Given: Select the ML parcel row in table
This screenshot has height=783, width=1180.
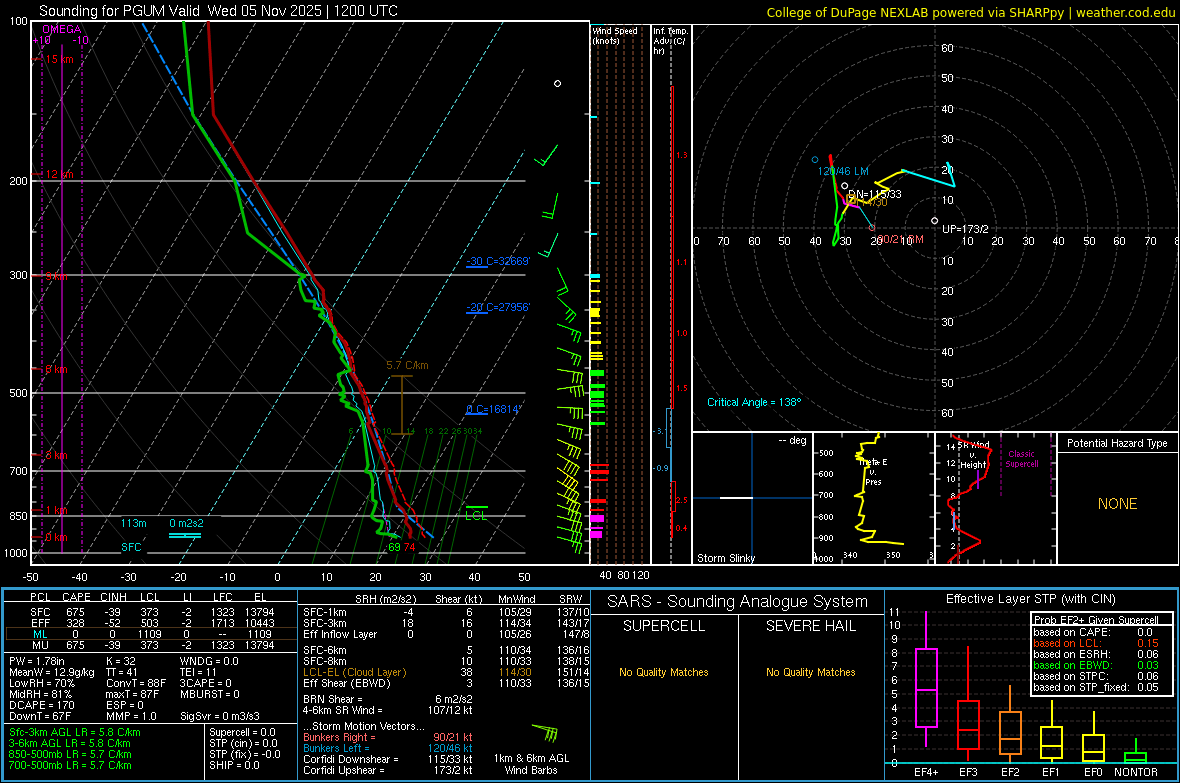Looking at the screenshot, I should 151,634.
